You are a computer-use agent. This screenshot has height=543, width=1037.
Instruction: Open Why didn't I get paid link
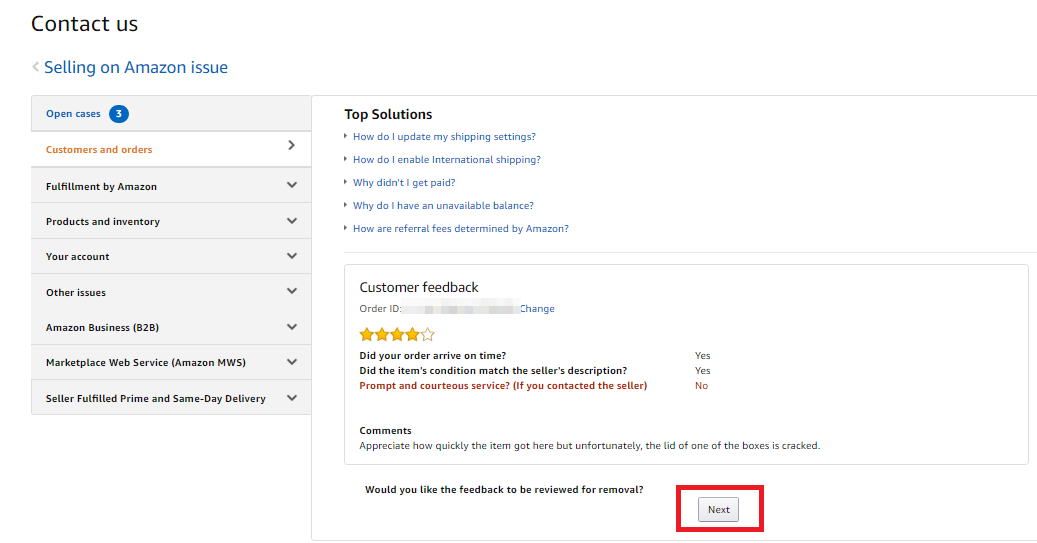[x=403, y=183]
